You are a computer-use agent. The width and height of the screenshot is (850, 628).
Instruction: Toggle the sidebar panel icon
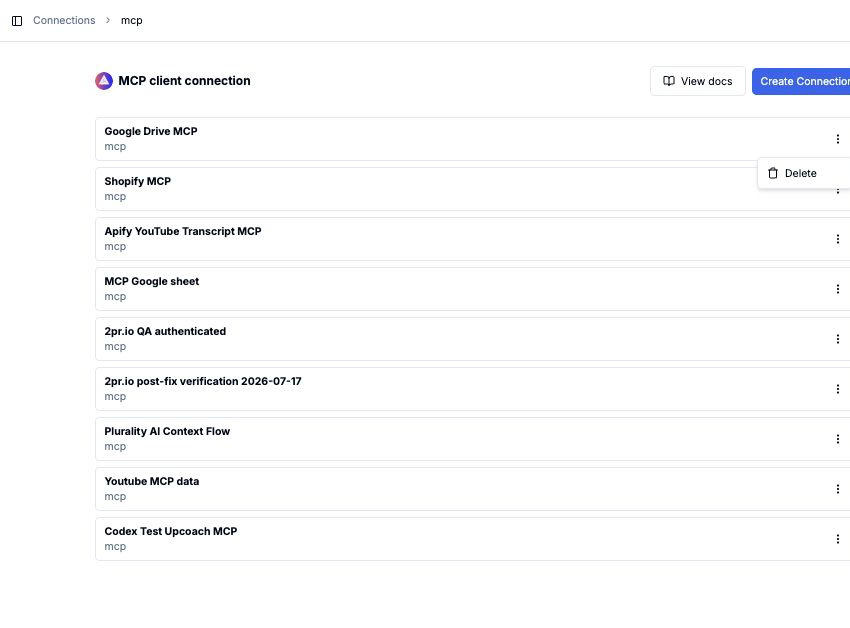pos(17,21)
